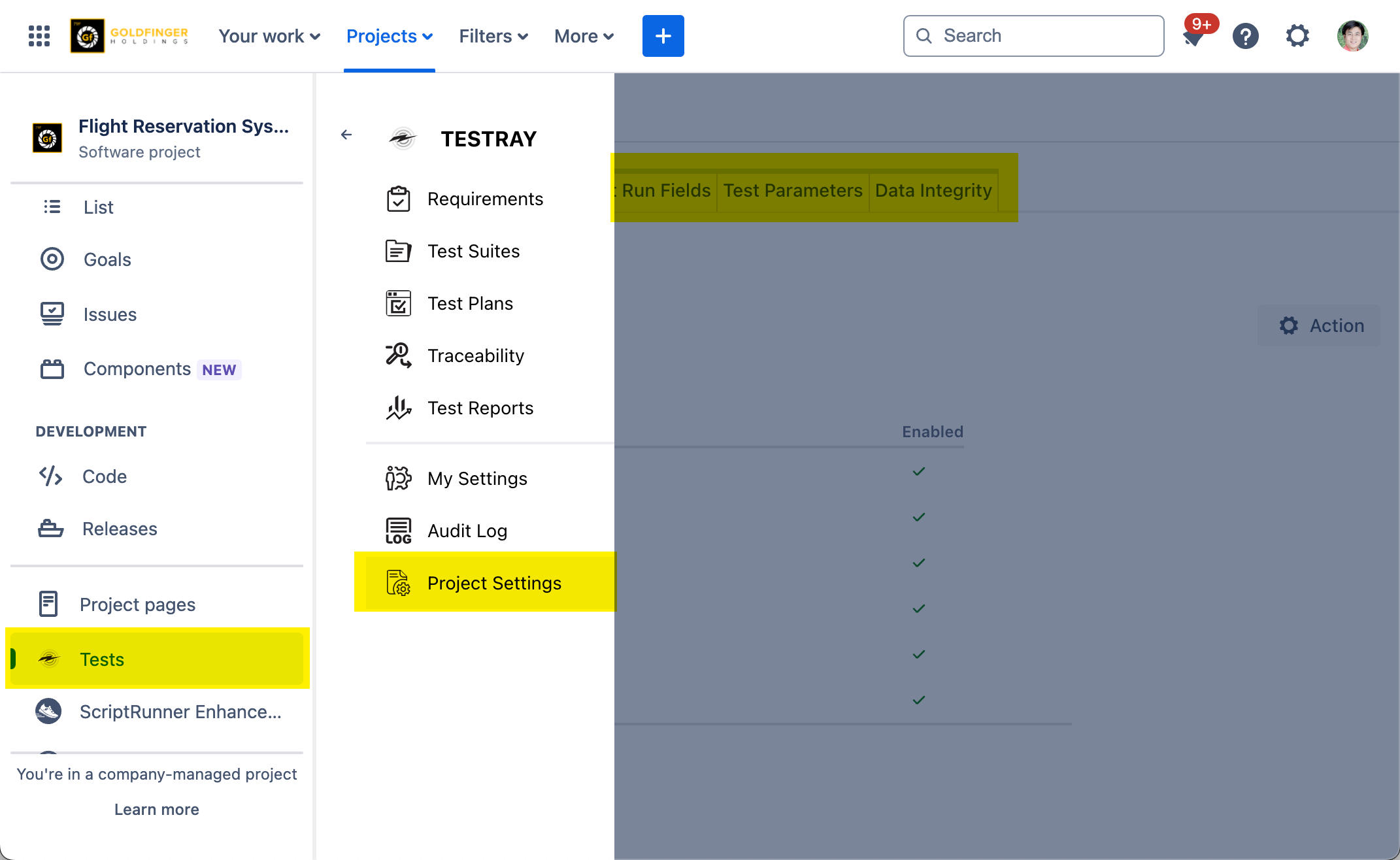The height and width of the screenshot is (860, 1400).
Task: Open Audit Log in TestRay menu
Action: 467,531
